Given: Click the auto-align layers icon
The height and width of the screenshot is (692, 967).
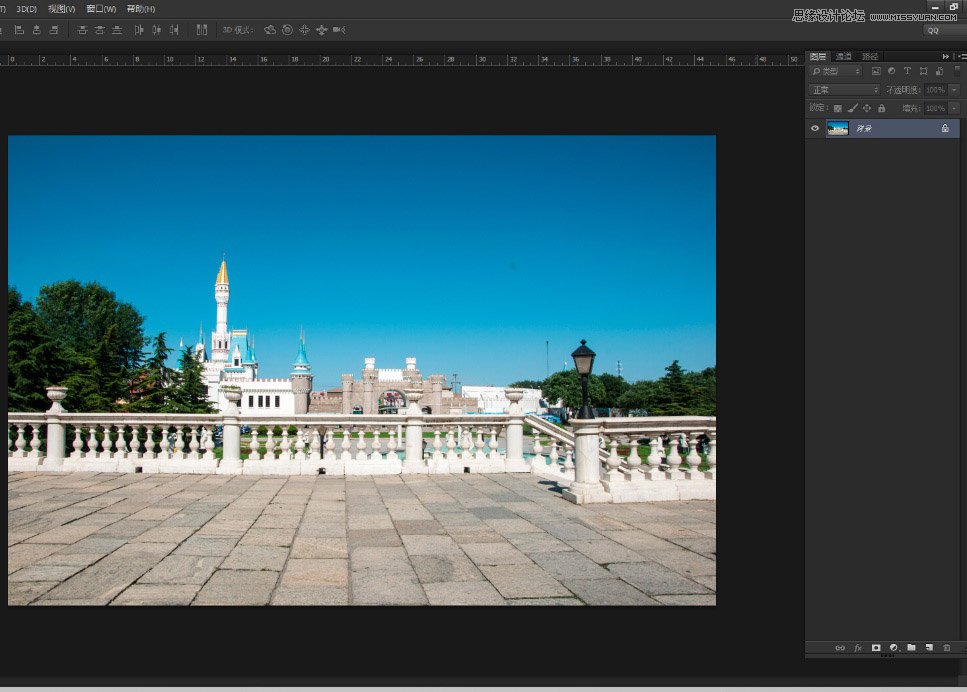Looking at the screenshot, I should [202, 30].
